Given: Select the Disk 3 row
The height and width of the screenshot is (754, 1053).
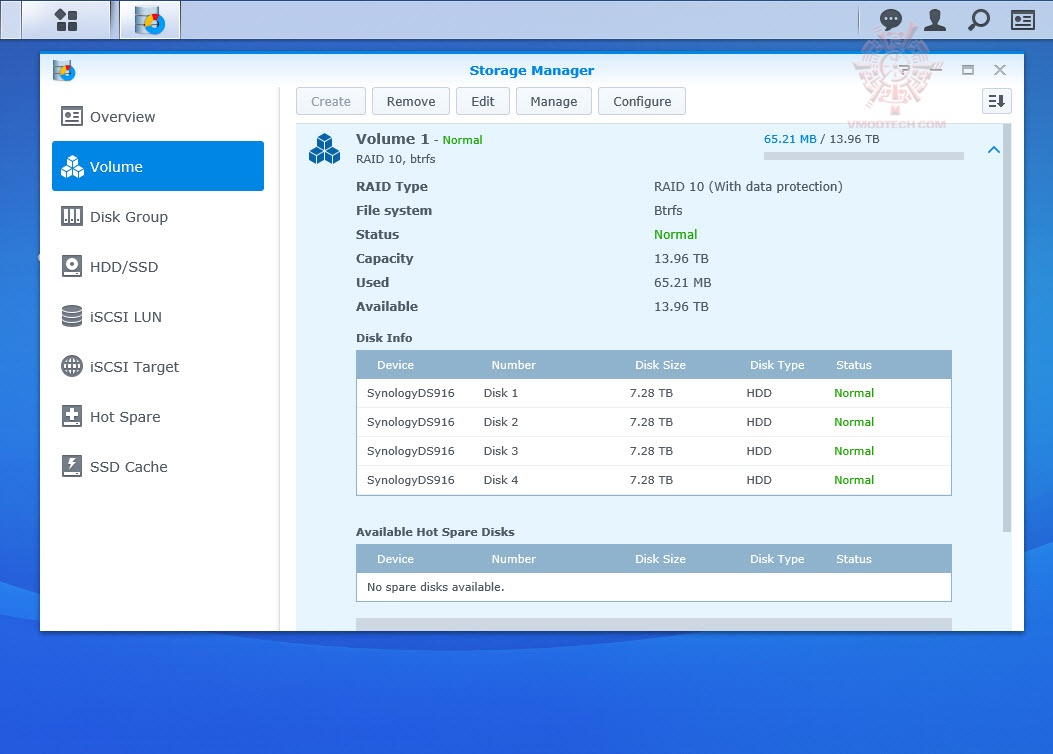Looking at the screenshot, I should 653,451.
